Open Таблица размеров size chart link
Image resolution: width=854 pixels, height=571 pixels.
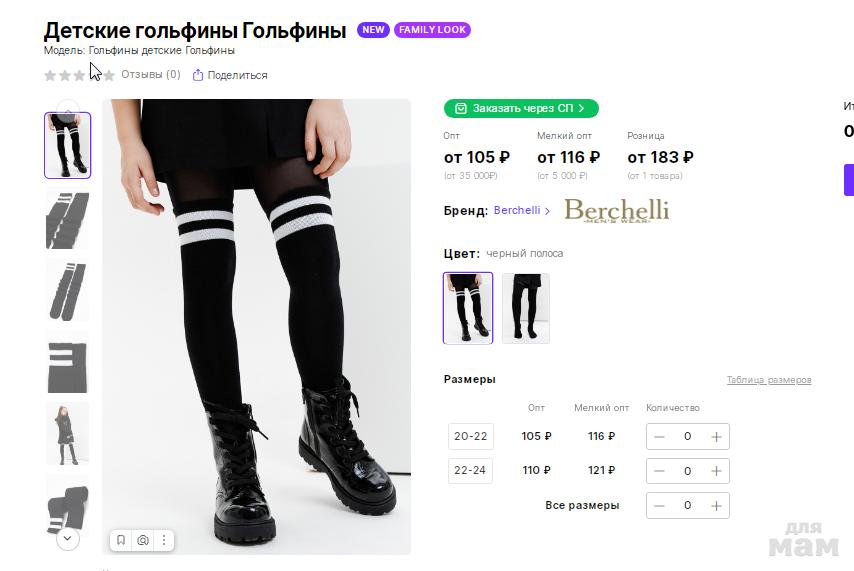point(768,380)
